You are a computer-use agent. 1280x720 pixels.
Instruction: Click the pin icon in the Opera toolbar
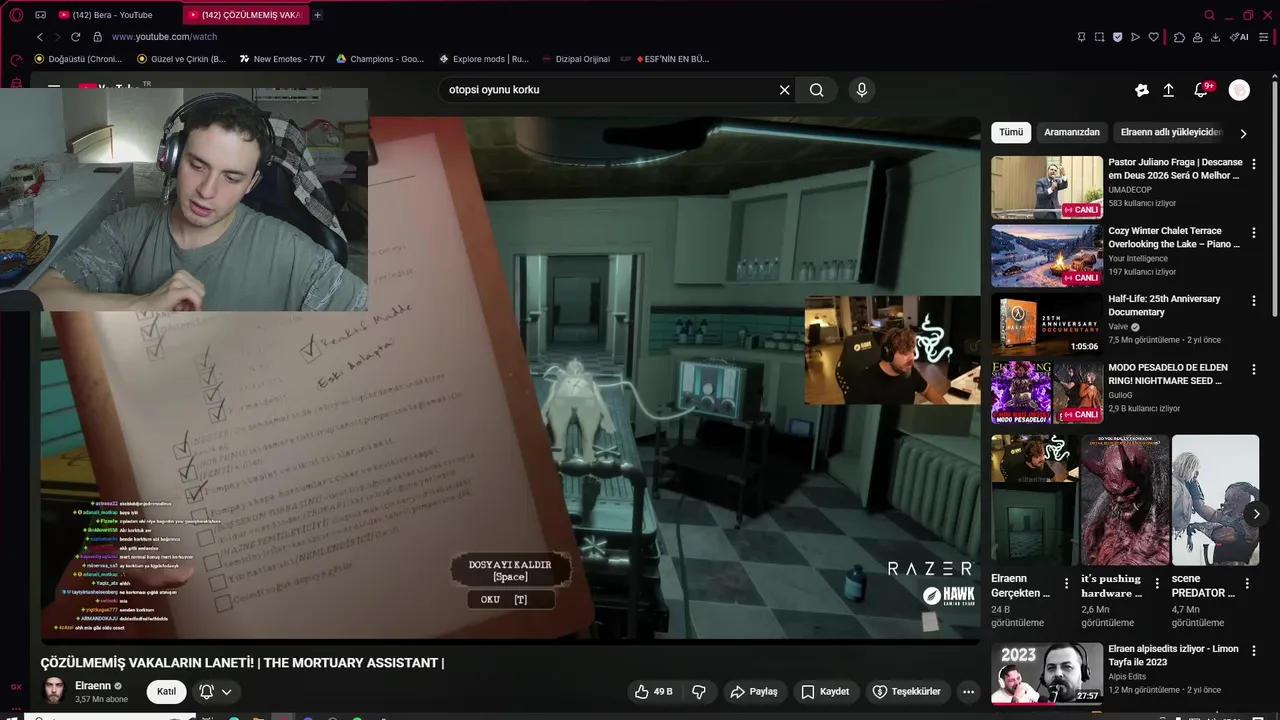[x=1081, y=37]
